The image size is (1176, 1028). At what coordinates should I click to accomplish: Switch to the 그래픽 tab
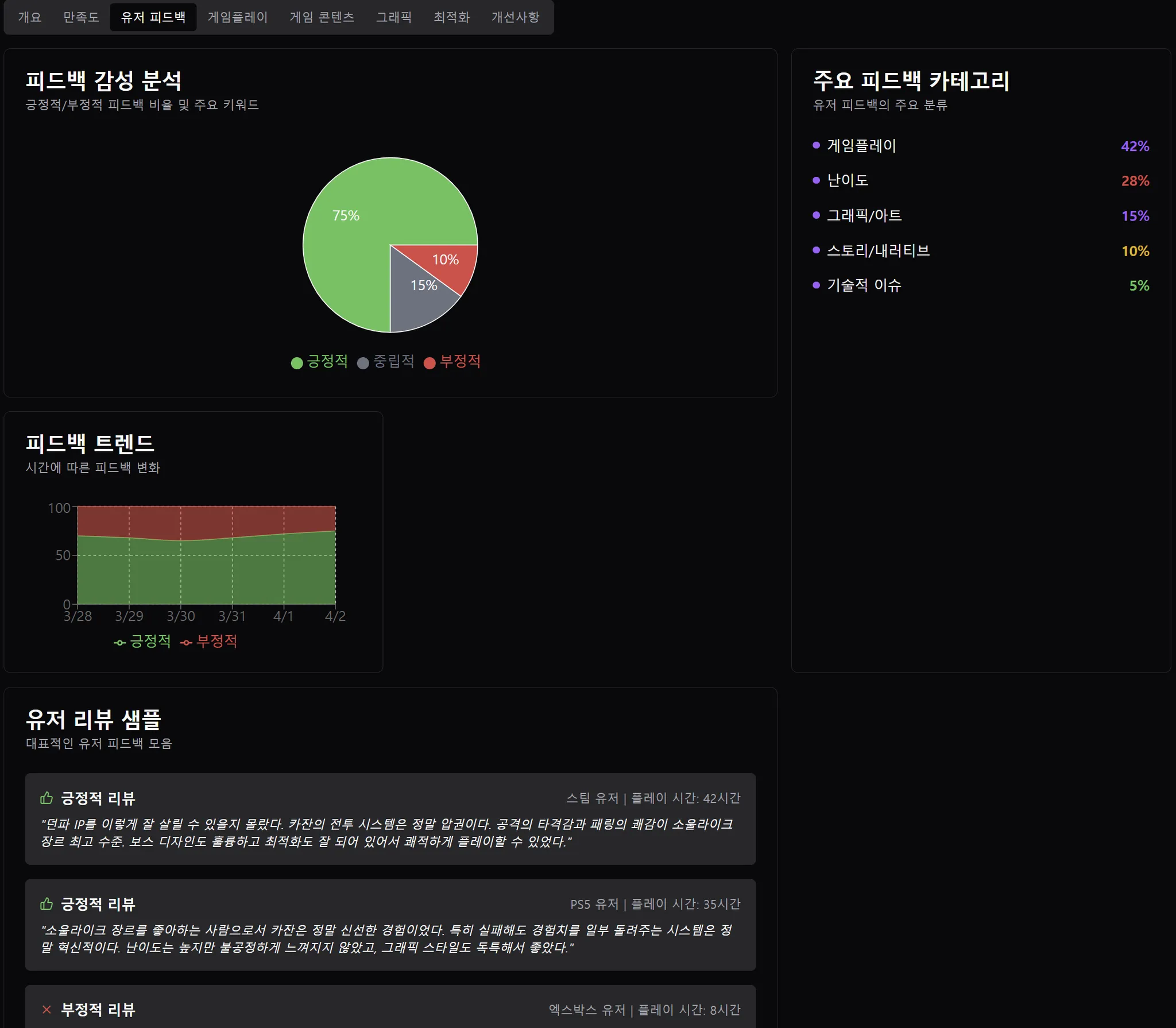tap(394, 17)
